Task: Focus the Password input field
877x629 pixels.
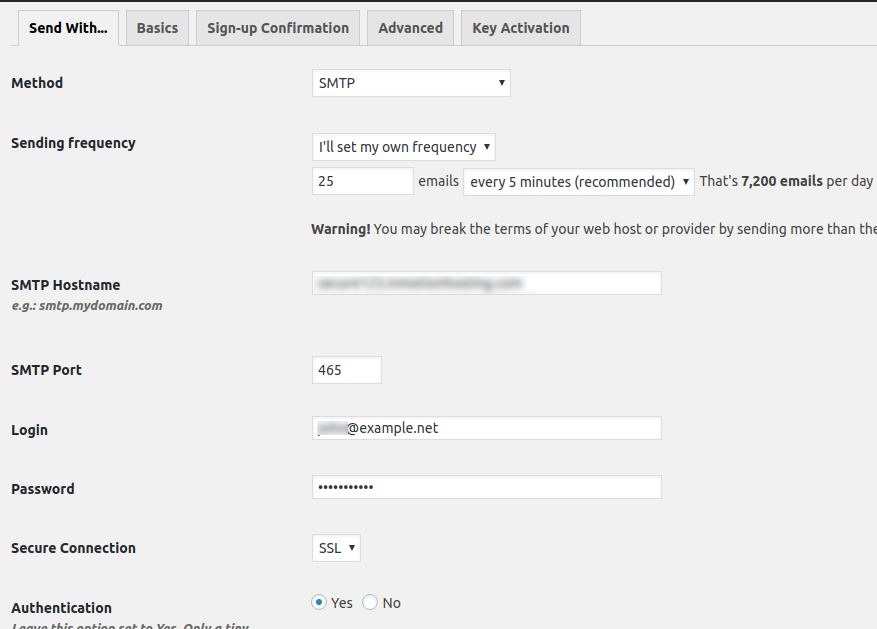Action: click(x=486, y=487)
